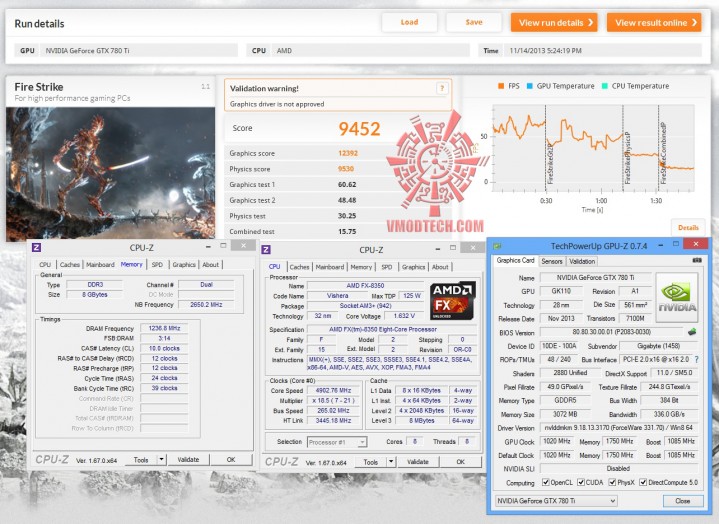
Task: Open Memory tab in CPU-Z processor window
Action: (361, 267)
